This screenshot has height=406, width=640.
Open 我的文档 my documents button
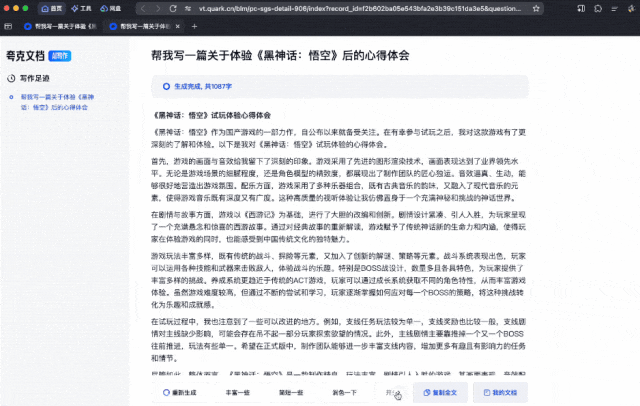pos(500,393)
